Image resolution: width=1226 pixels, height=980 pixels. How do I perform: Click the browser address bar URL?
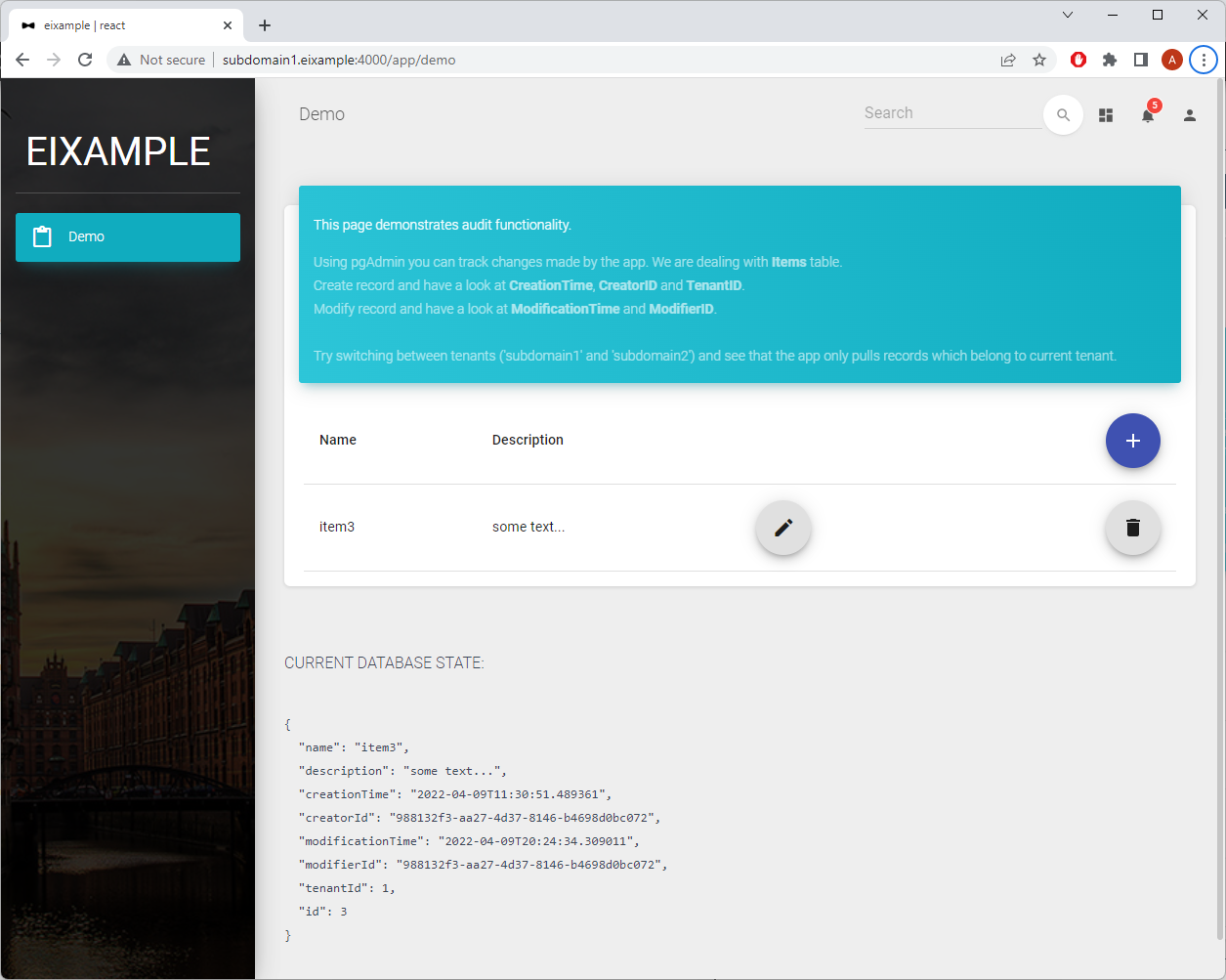pos(339,60)
